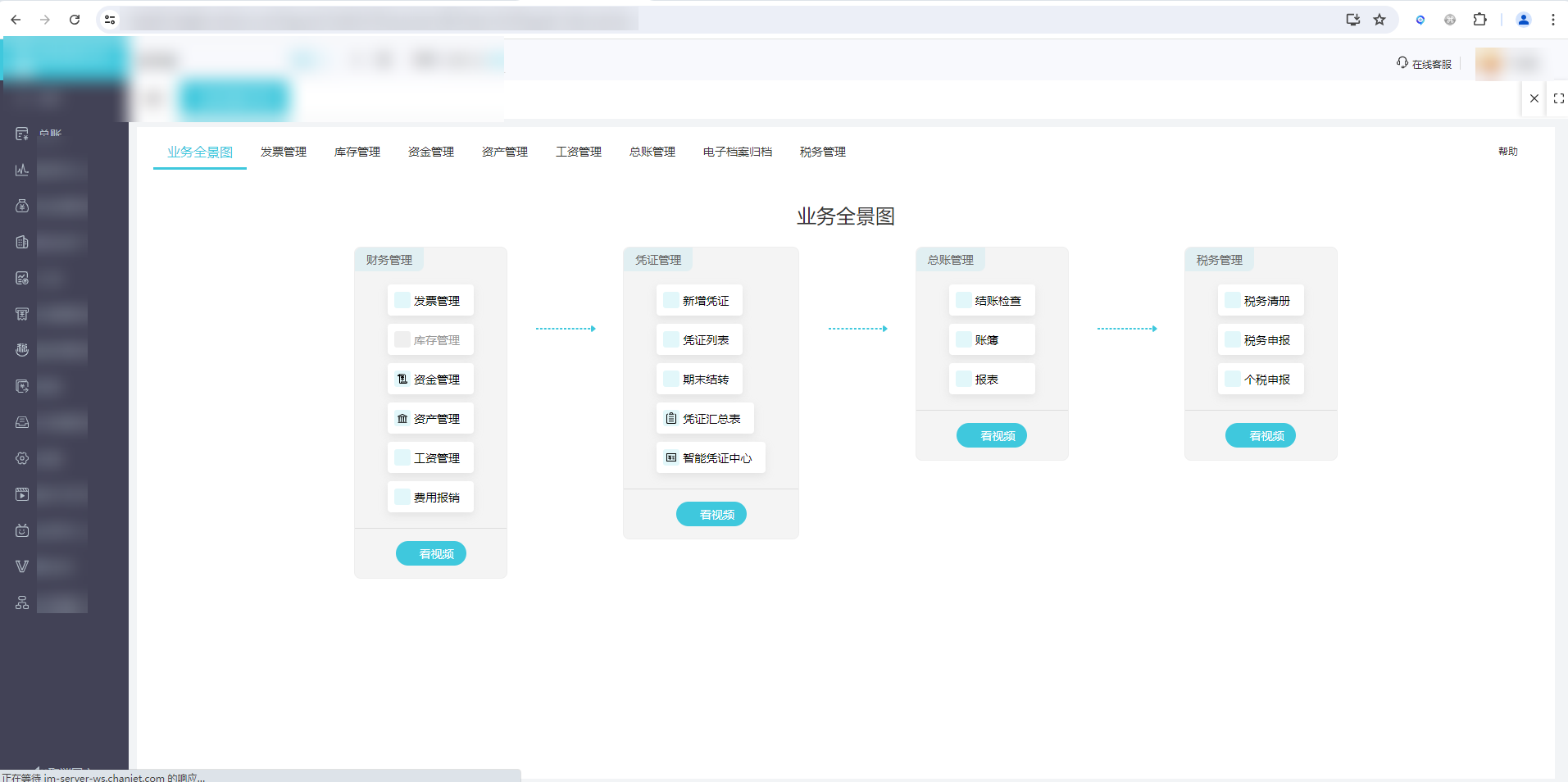The image size is (1568, 782).
Task: Switch to the 发票管理 tab
Action: pyautogui.click(x=283, y=152)
